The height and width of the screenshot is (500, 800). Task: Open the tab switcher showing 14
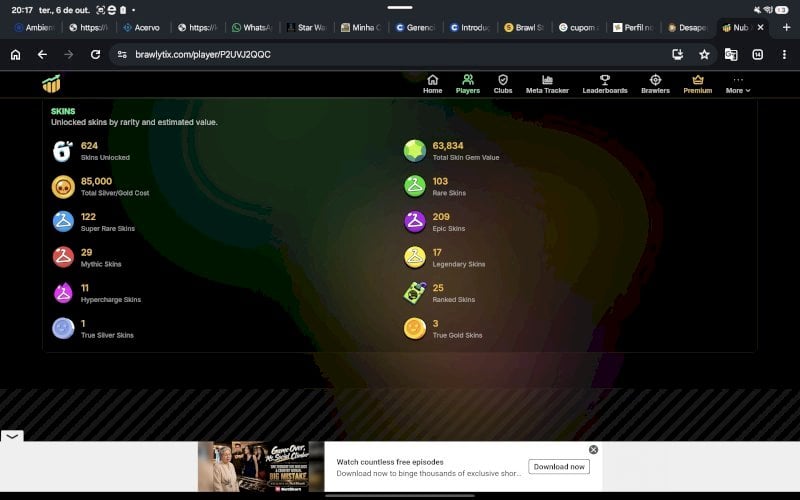point(758,55)
